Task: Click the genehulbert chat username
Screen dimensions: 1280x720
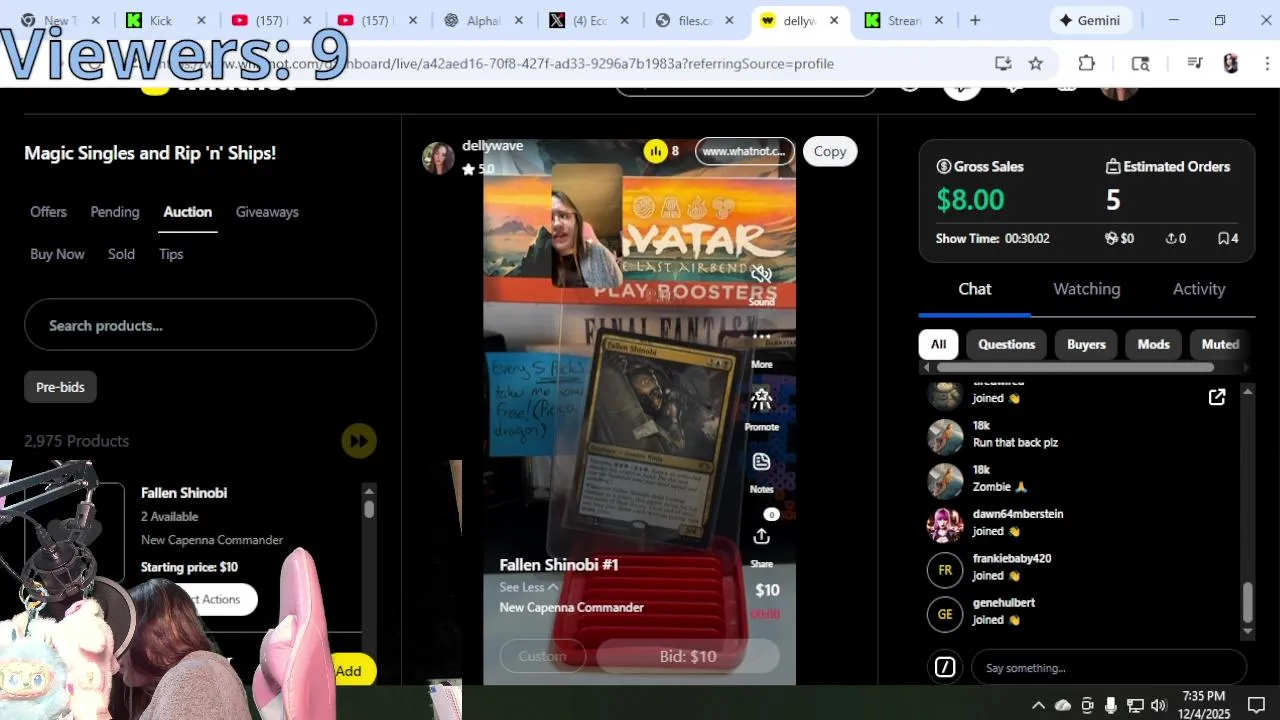Action: coord(1004,603)
